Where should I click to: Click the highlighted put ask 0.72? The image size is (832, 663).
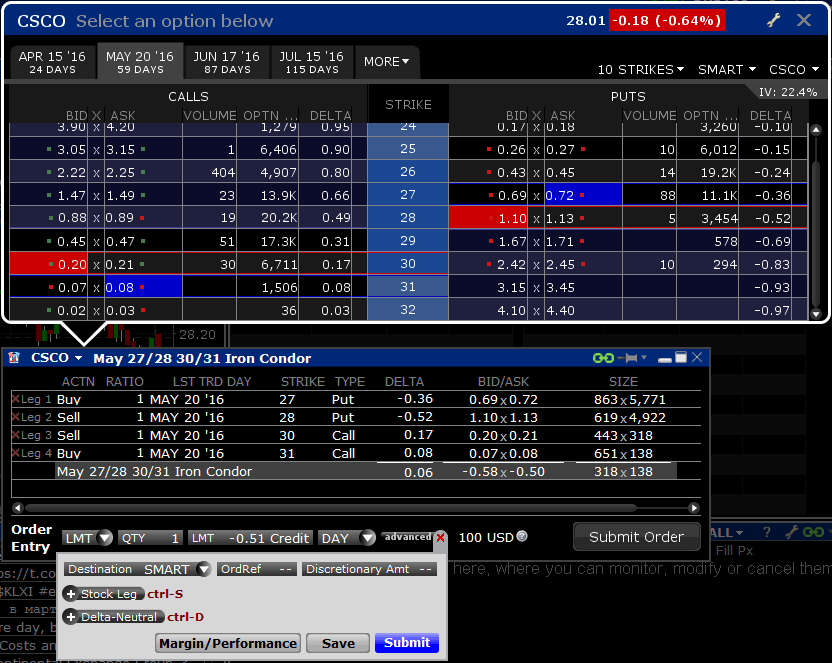coord(583,195)
